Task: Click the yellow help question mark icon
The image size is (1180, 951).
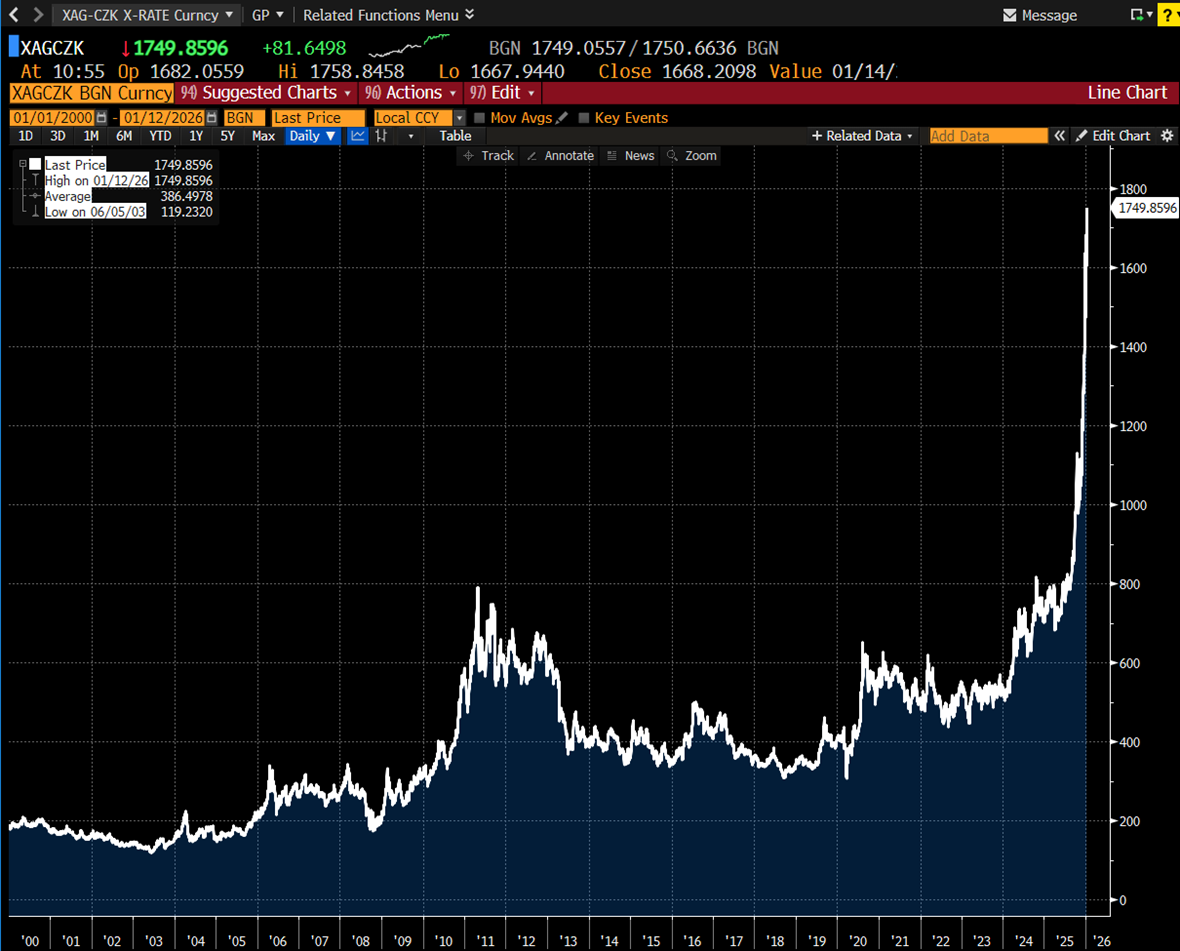Action: 1166,15
